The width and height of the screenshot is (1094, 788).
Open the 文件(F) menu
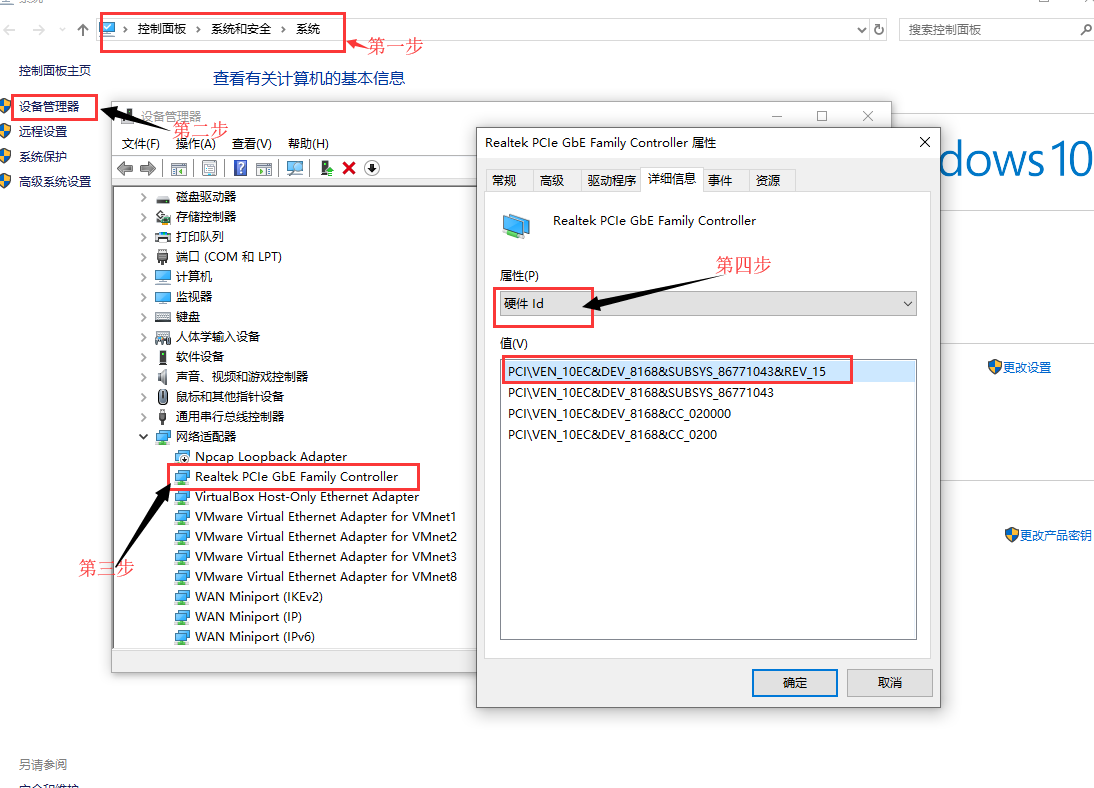pyautogui.click(x=141, y=144)
